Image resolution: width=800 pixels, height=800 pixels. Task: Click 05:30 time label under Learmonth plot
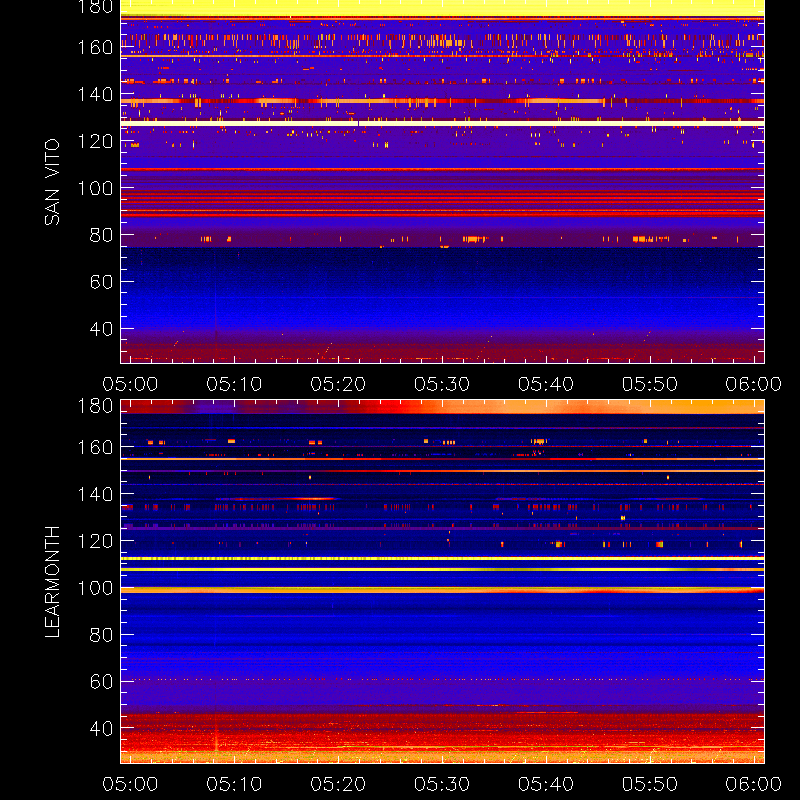(x=442, y=784)
